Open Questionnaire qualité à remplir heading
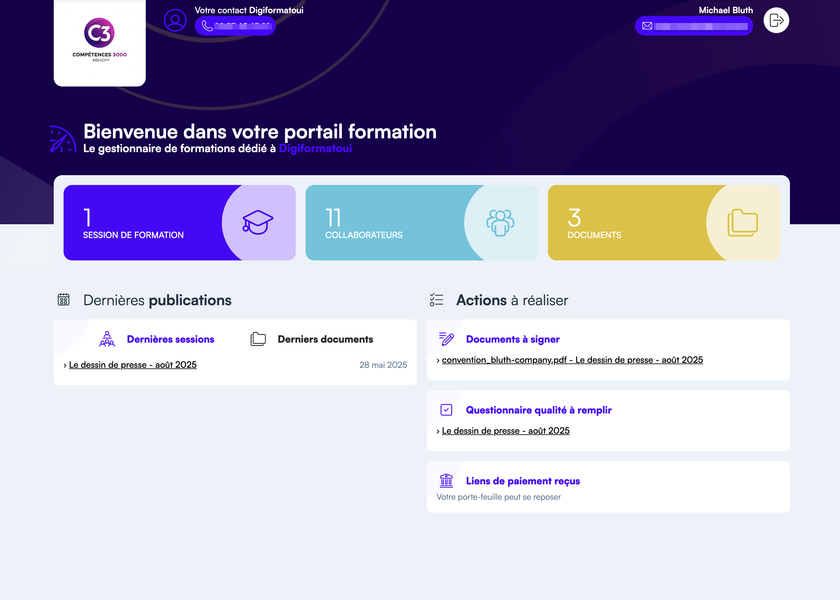This screenshot has width=840, height=600. point(538,410)
